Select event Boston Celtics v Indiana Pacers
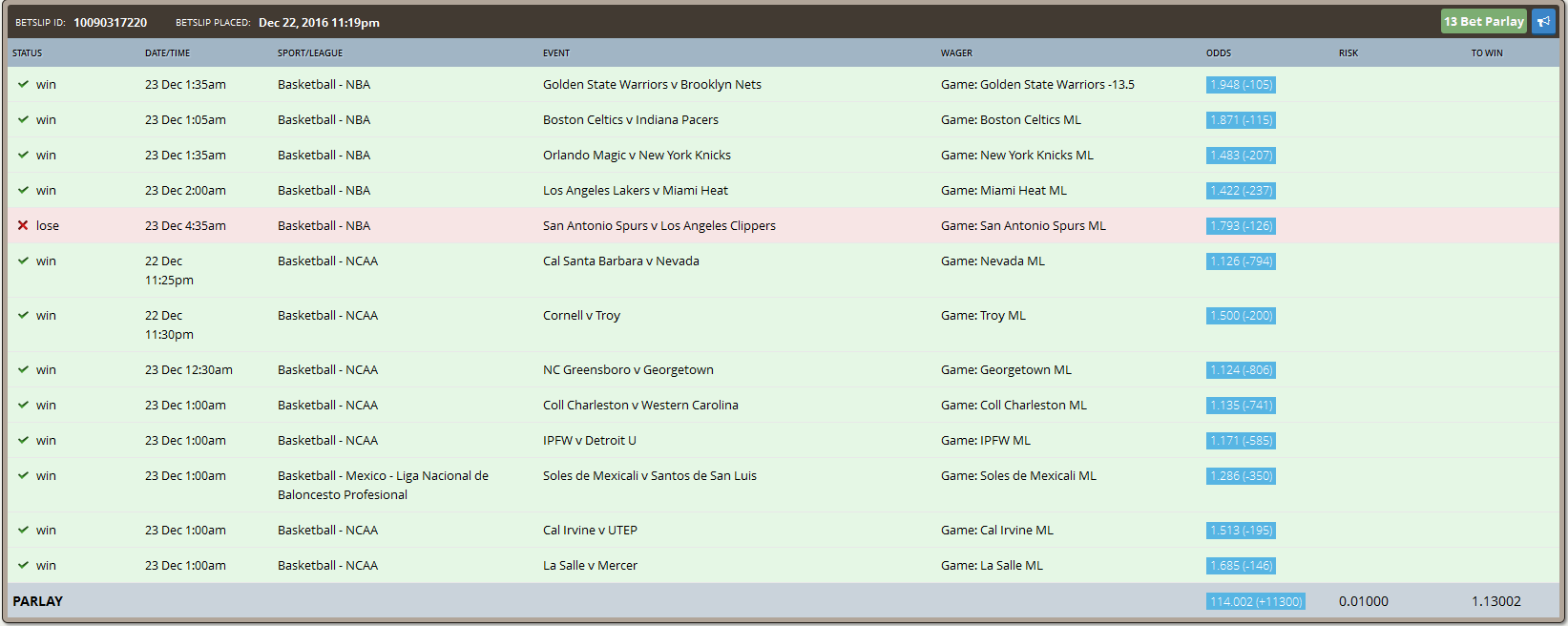Viewport: 1568px width, 626px height. pyautogui.click(x=631, y=119)
